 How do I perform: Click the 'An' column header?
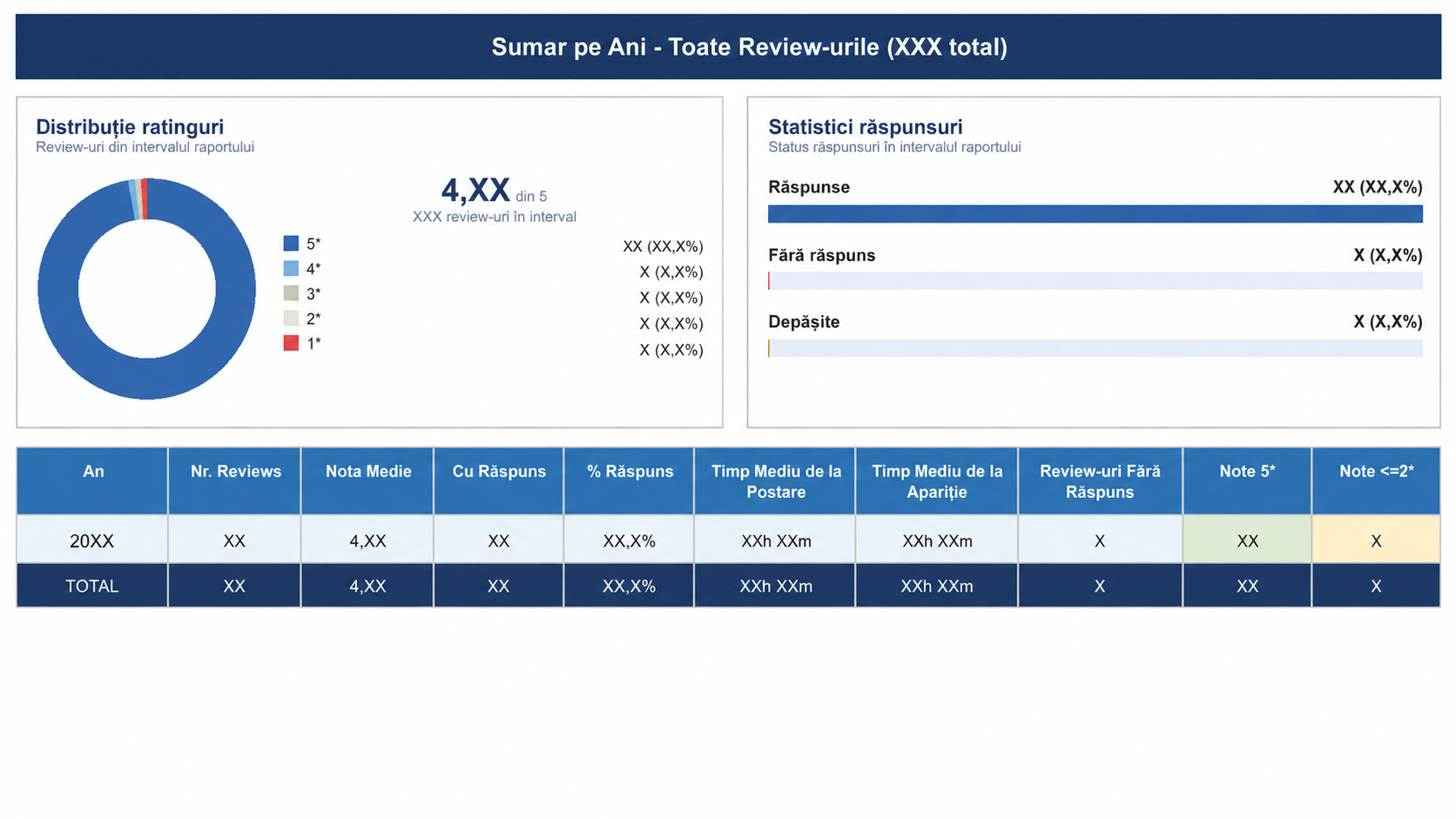tap(92, 480)
